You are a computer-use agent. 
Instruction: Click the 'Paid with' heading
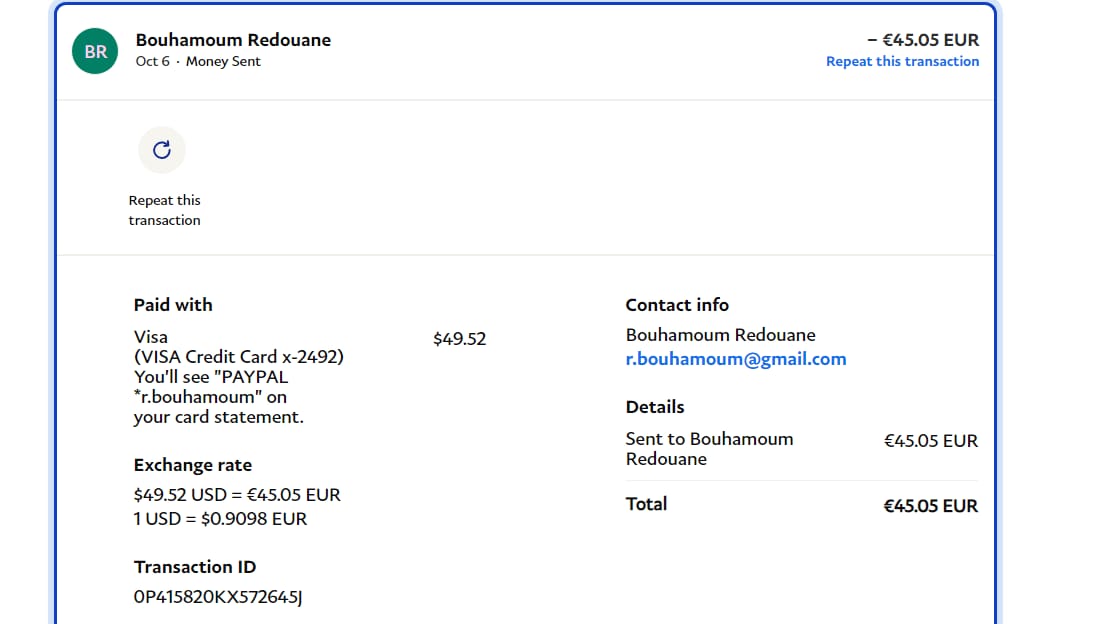[x=173, y=305]
